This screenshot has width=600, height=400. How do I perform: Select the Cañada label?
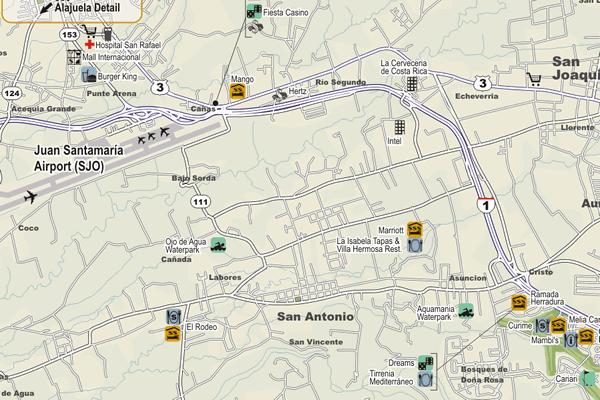click(176, 259)
